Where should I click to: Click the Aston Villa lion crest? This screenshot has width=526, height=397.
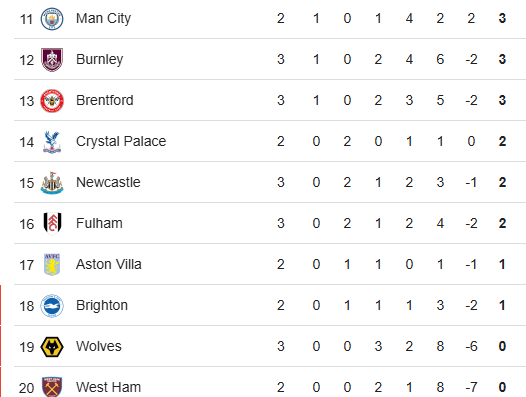52,265
